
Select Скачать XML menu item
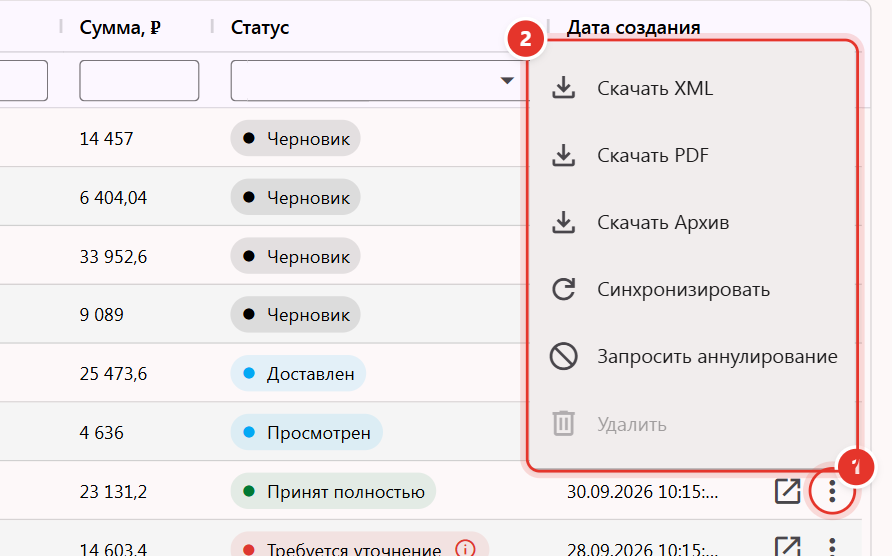coord(692,88)
